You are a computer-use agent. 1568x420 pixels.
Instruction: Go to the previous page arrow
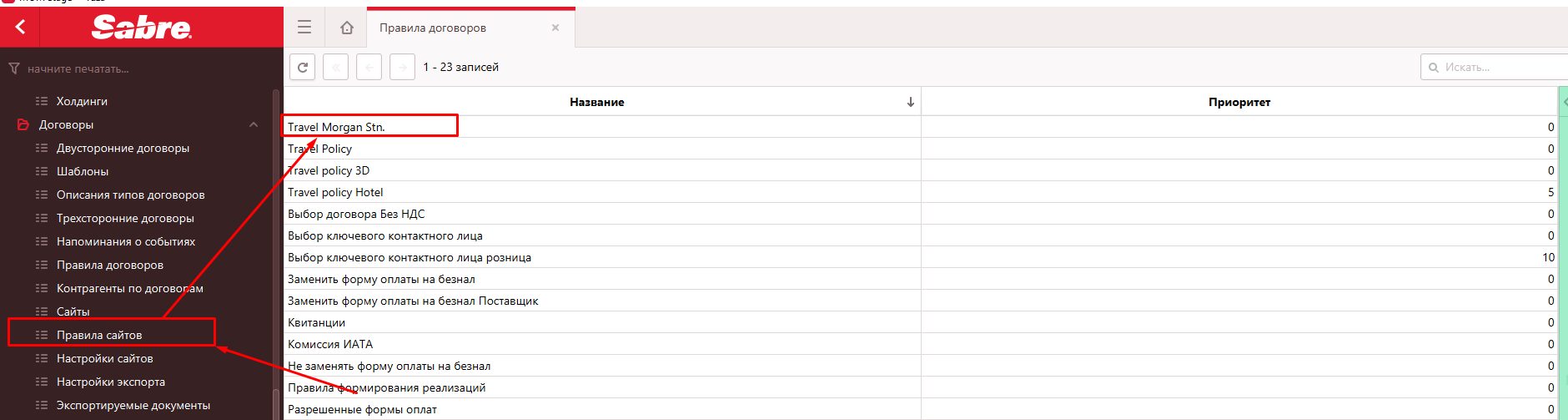coord(369,67)
